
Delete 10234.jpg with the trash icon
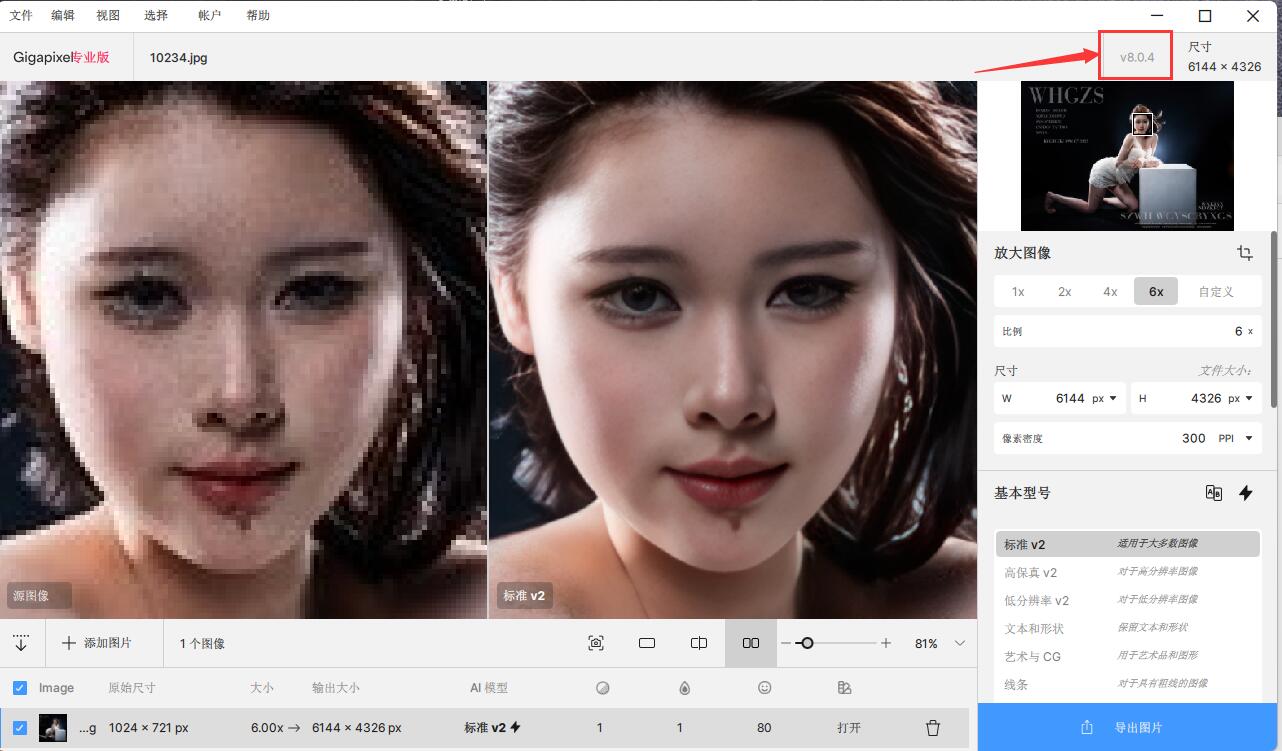pos(932,728)
